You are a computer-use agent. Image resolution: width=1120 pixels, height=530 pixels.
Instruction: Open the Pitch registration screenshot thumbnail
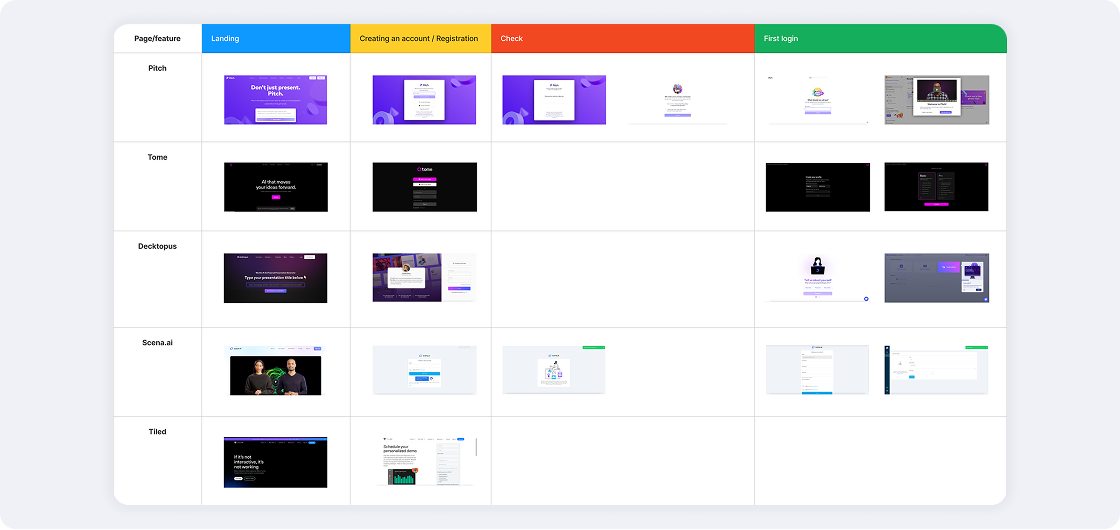(424, 99)
